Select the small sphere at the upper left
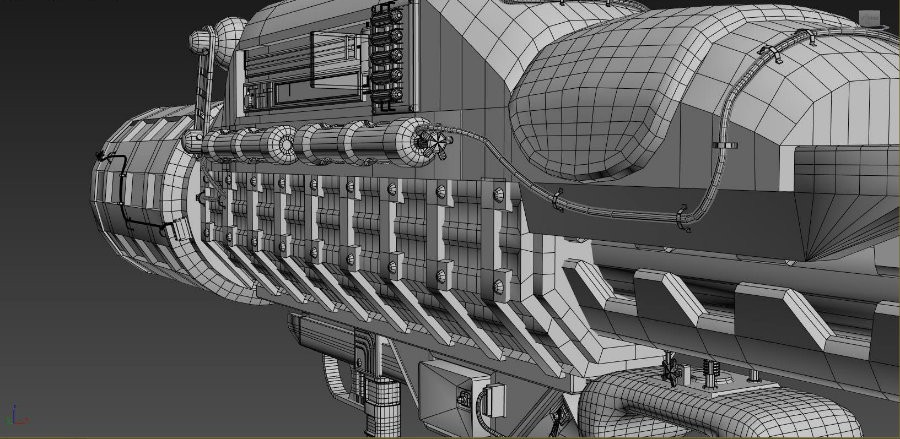This screenshot has height=439, width=900. 200,42
